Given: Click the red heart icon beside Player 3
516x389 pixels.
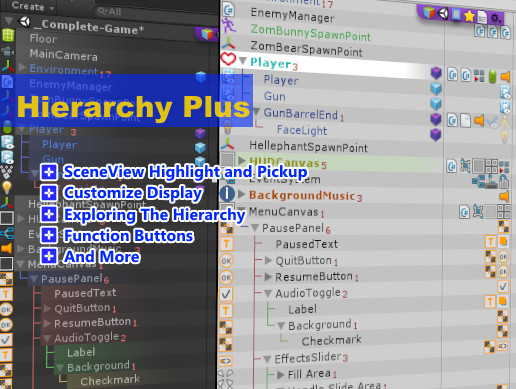Looking at the screenshot, I should 228,59.
